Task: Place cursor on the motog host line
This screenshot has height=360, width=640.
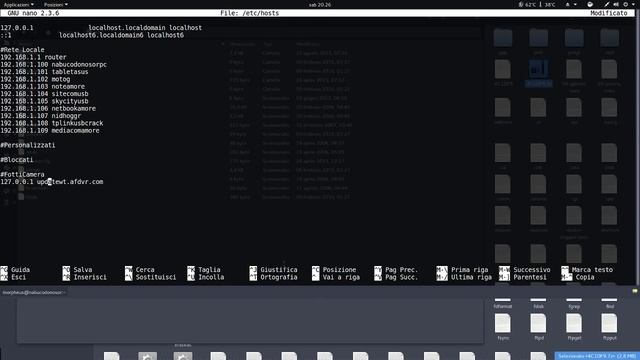Action: click(35, 79)
